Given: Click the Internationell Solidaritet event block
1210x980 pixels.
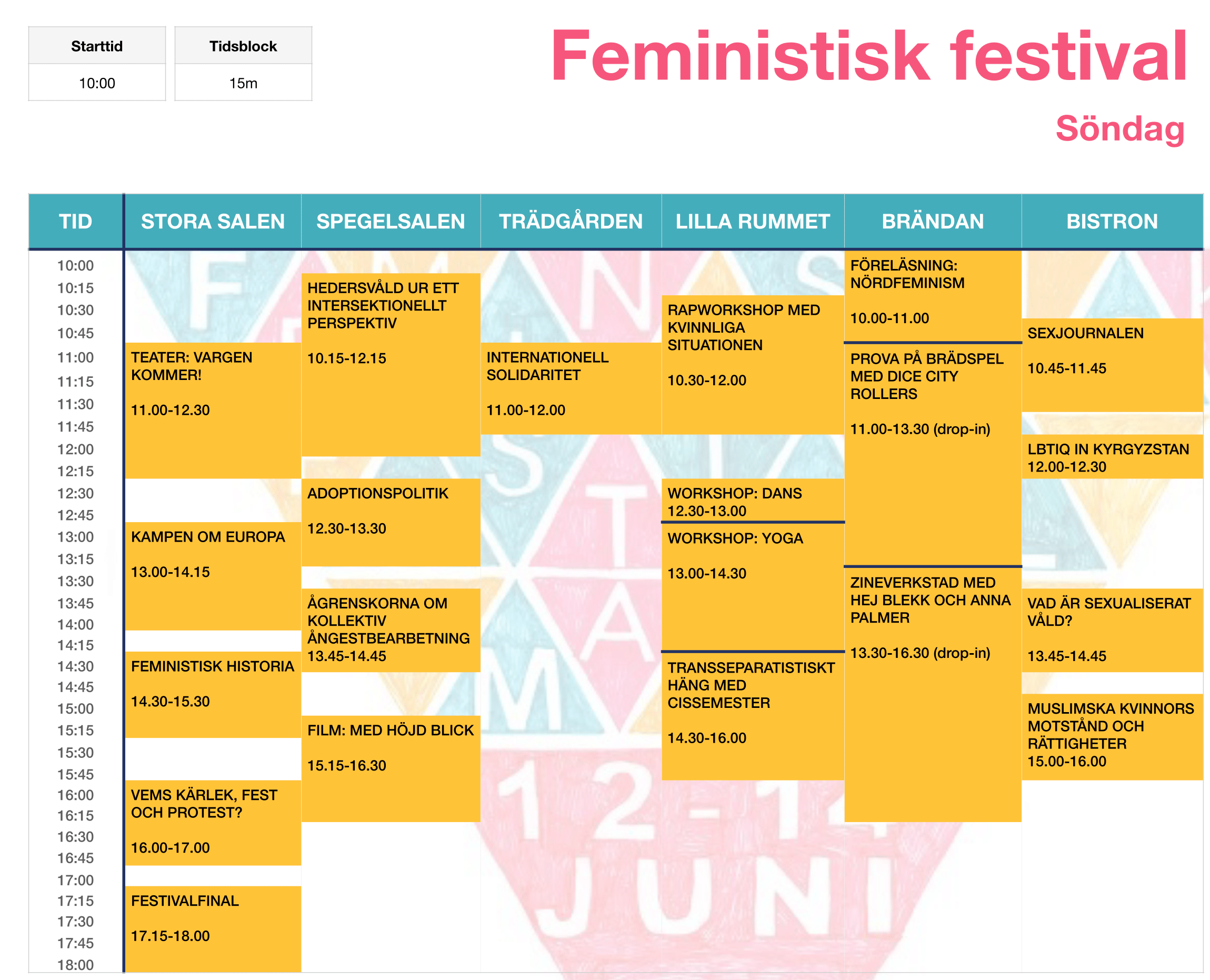Looking at the screenshot, I should [571, 388].
